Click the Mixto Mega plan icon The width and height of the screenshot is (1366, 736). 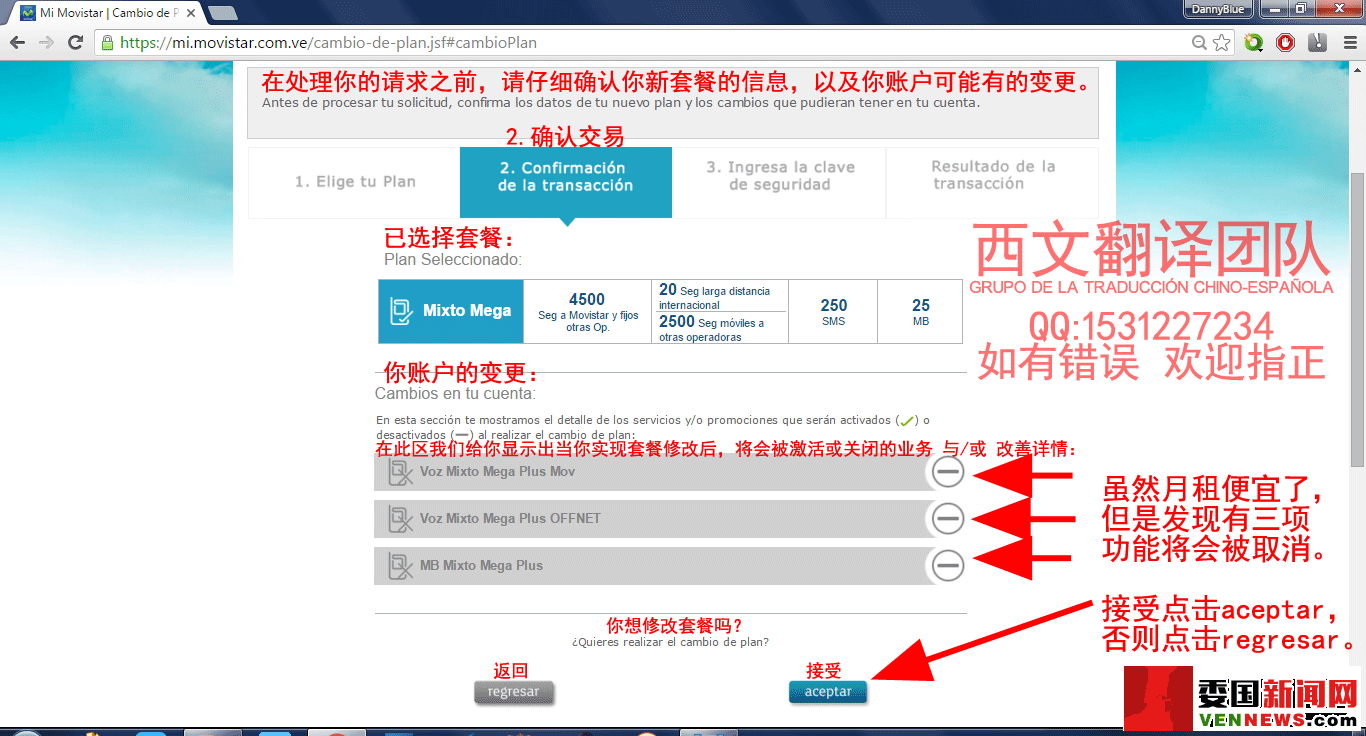pyautogui.click(x=402, y=311)
